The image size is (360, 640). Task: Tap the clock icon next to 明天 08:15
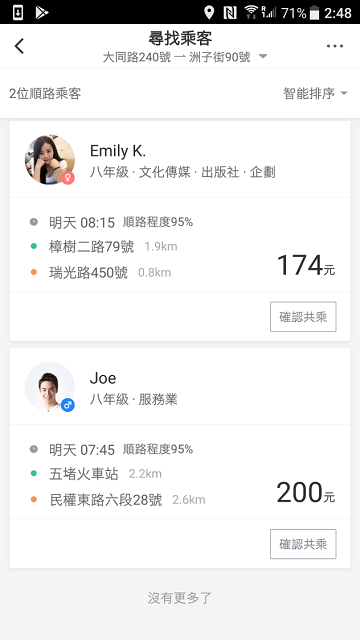(34, 222)
